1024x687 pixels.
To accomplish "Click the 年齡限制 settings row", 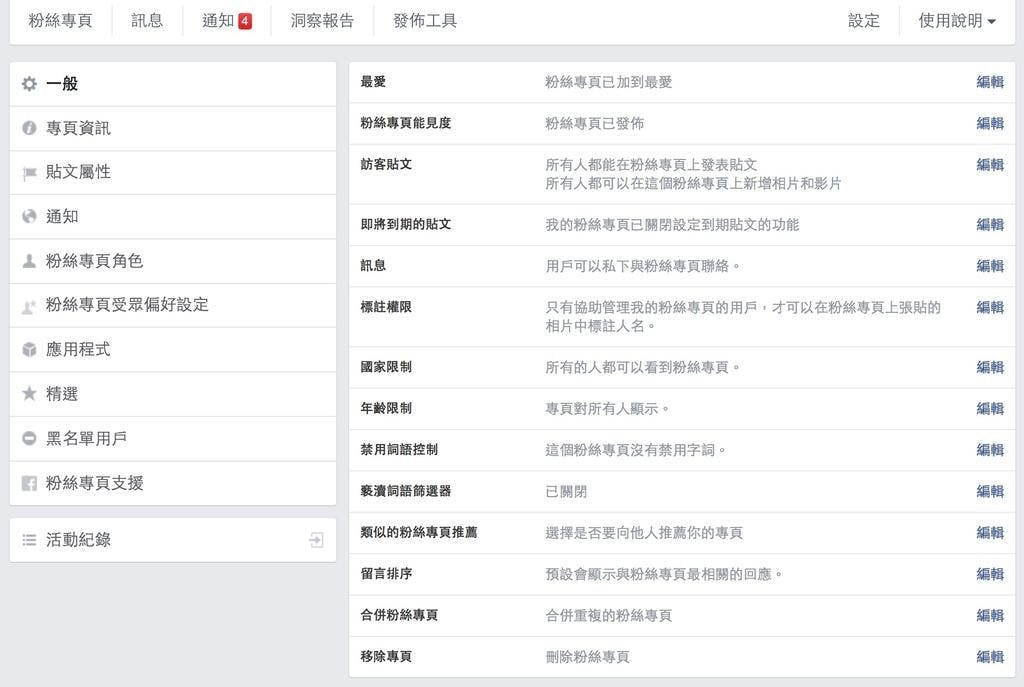I will pyautogui.click(x=680, y=409).
